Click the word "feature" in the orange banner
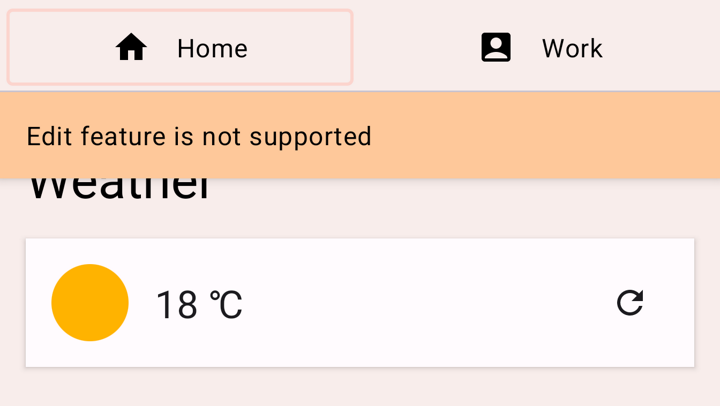This screenshot has height=406, width=720. [123, 136]
